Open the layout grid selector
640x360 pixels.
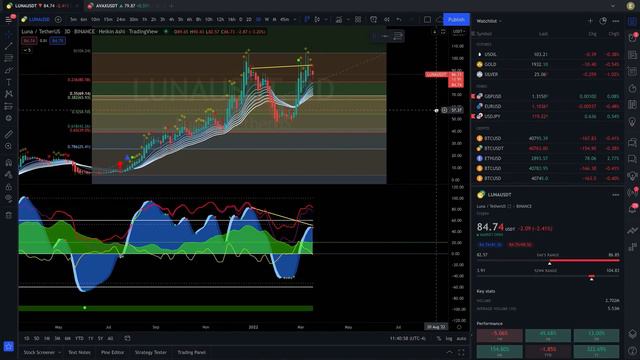(358, 19)
